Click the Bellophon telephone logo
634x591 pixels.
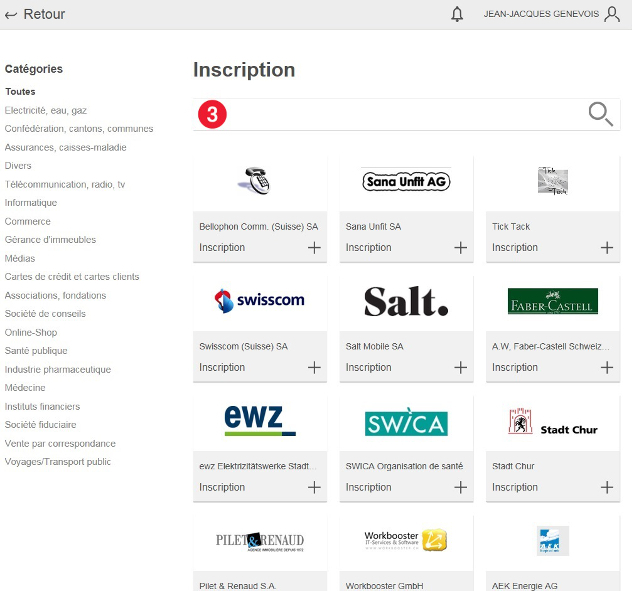click(x=254, y=181)
